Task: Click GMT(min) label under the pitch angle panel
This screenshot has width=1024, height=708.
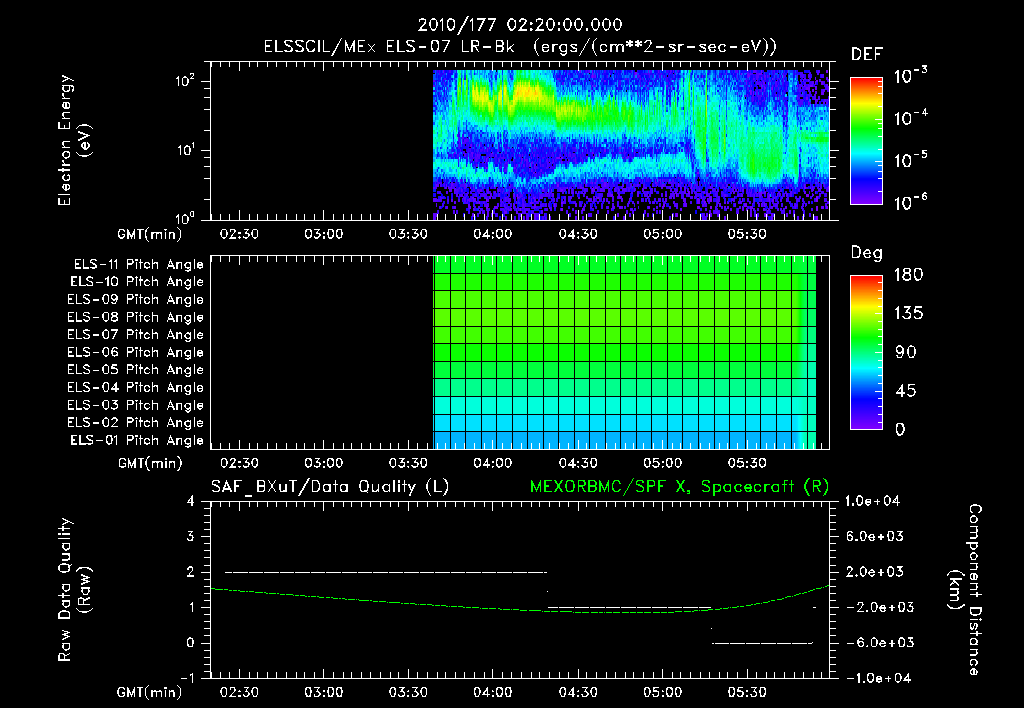Action: (x=150, y=463)
